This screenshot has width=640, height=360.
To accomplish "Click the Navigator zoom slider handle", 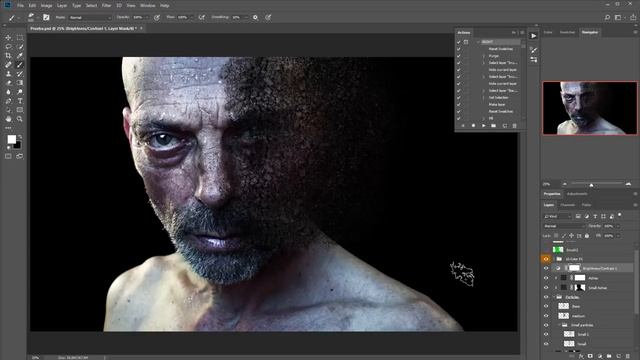I will 591,185.
